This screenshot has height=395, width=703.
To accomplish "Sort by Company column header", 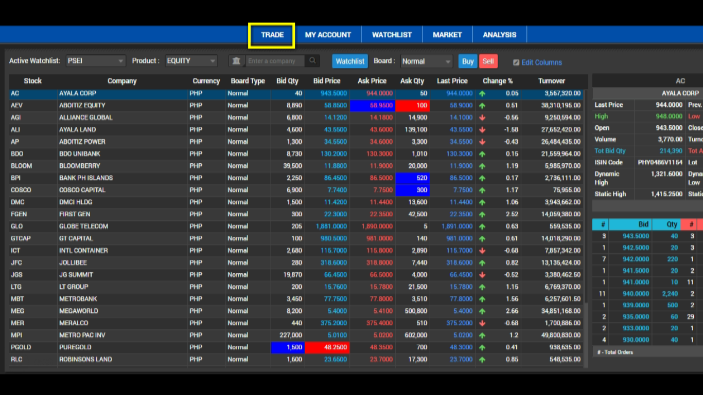I will click(122, 81).
